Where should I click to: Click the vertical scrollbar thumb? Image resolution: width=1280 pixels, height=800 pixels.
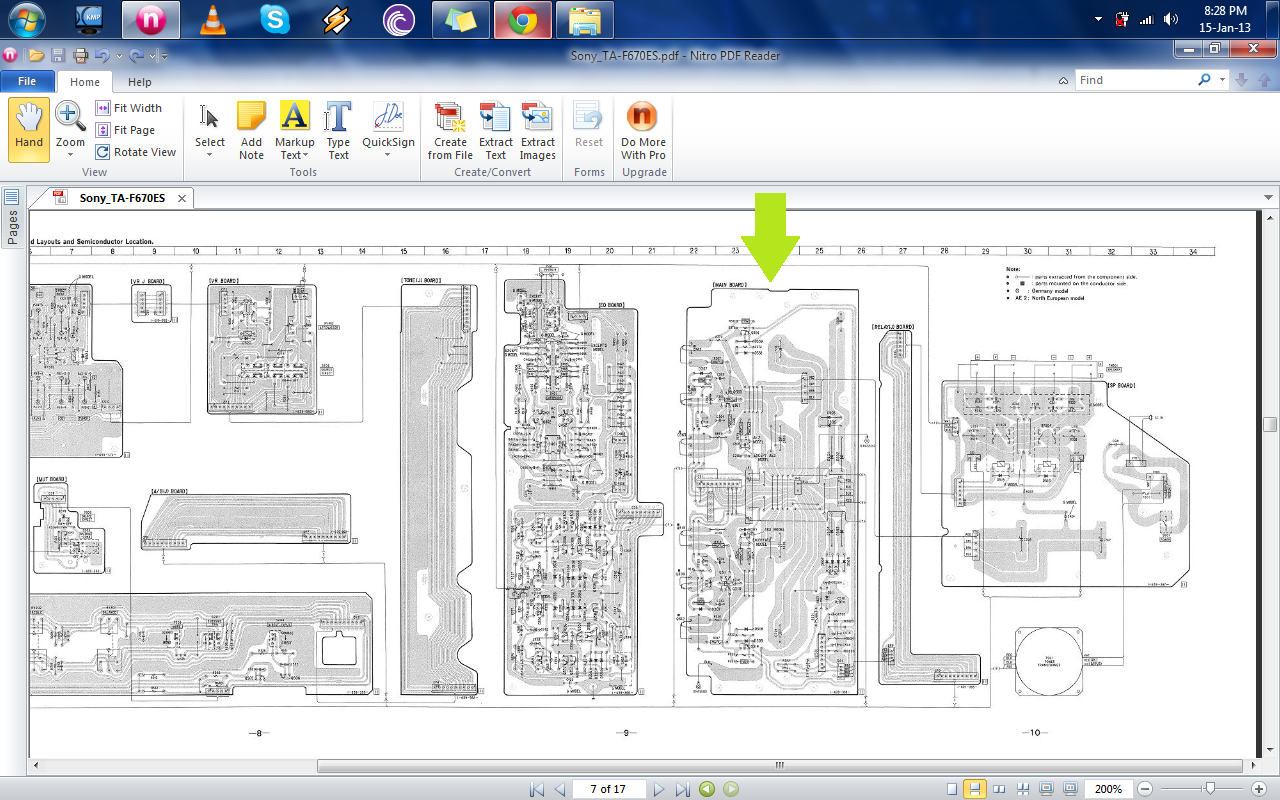[1270, 424]
